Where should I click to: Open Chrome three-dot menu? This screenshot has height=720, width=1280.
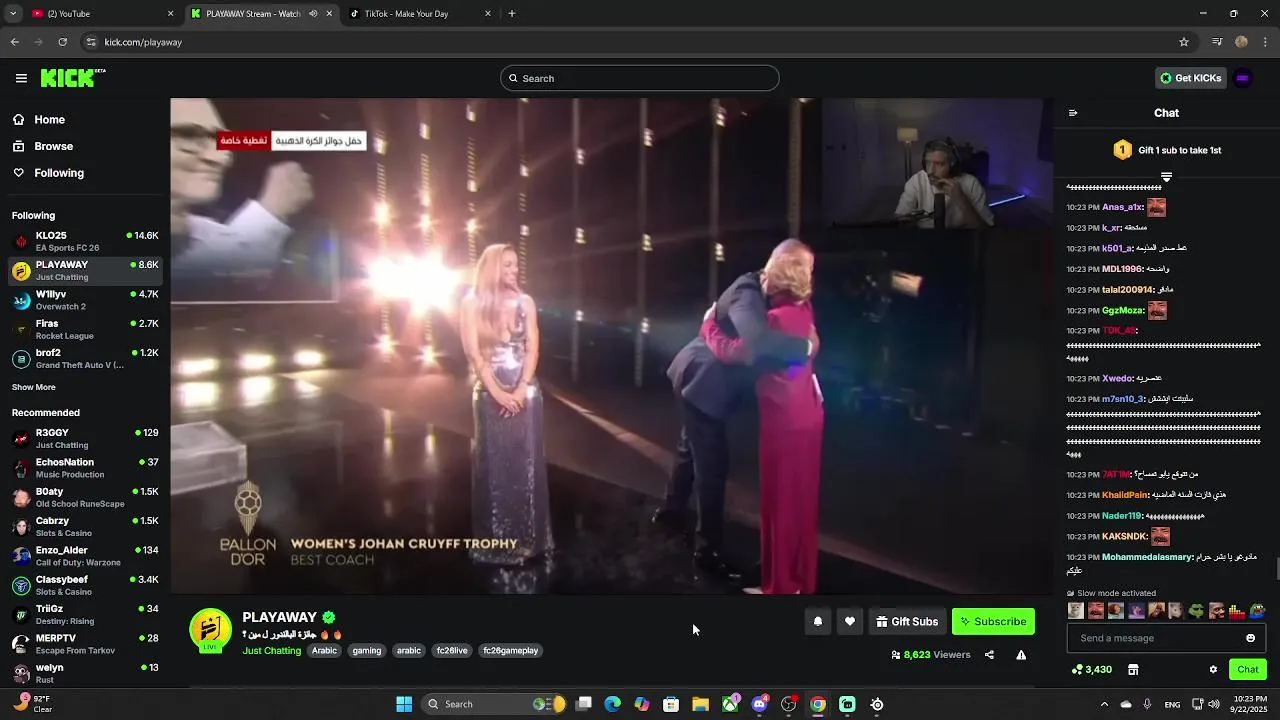(1266, 42)
